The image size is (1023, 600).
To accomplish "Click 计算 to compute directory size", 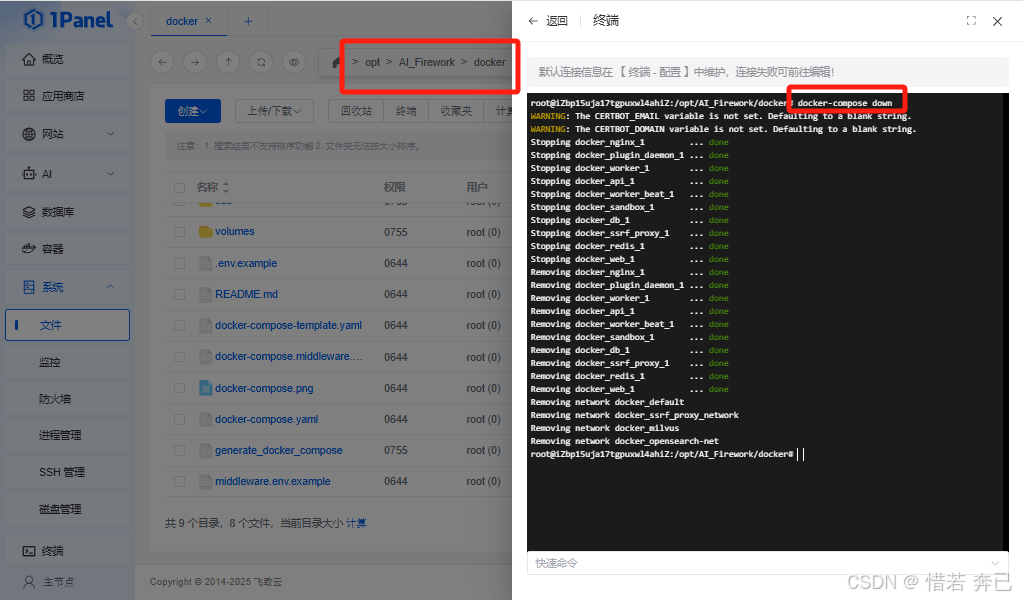I will (x=356, y=523).
